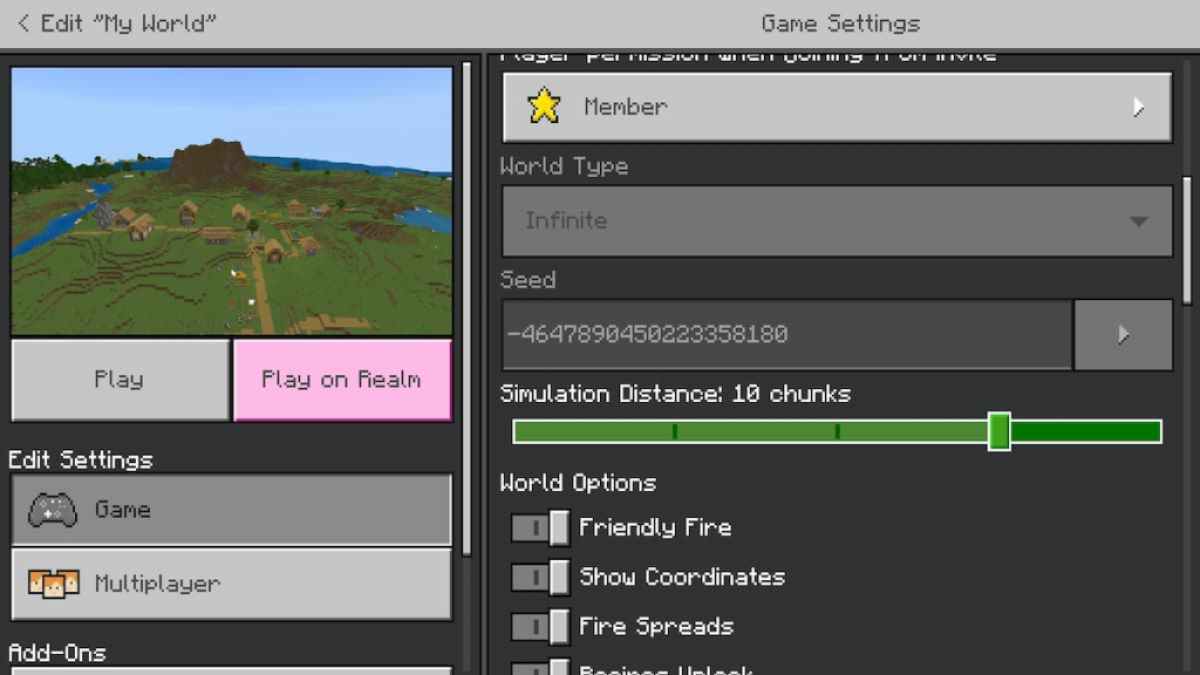Enable Show Coordinates toggle
Viewport: 1200px width, 675px height.
pyautogui.click(x=540, y=577)
